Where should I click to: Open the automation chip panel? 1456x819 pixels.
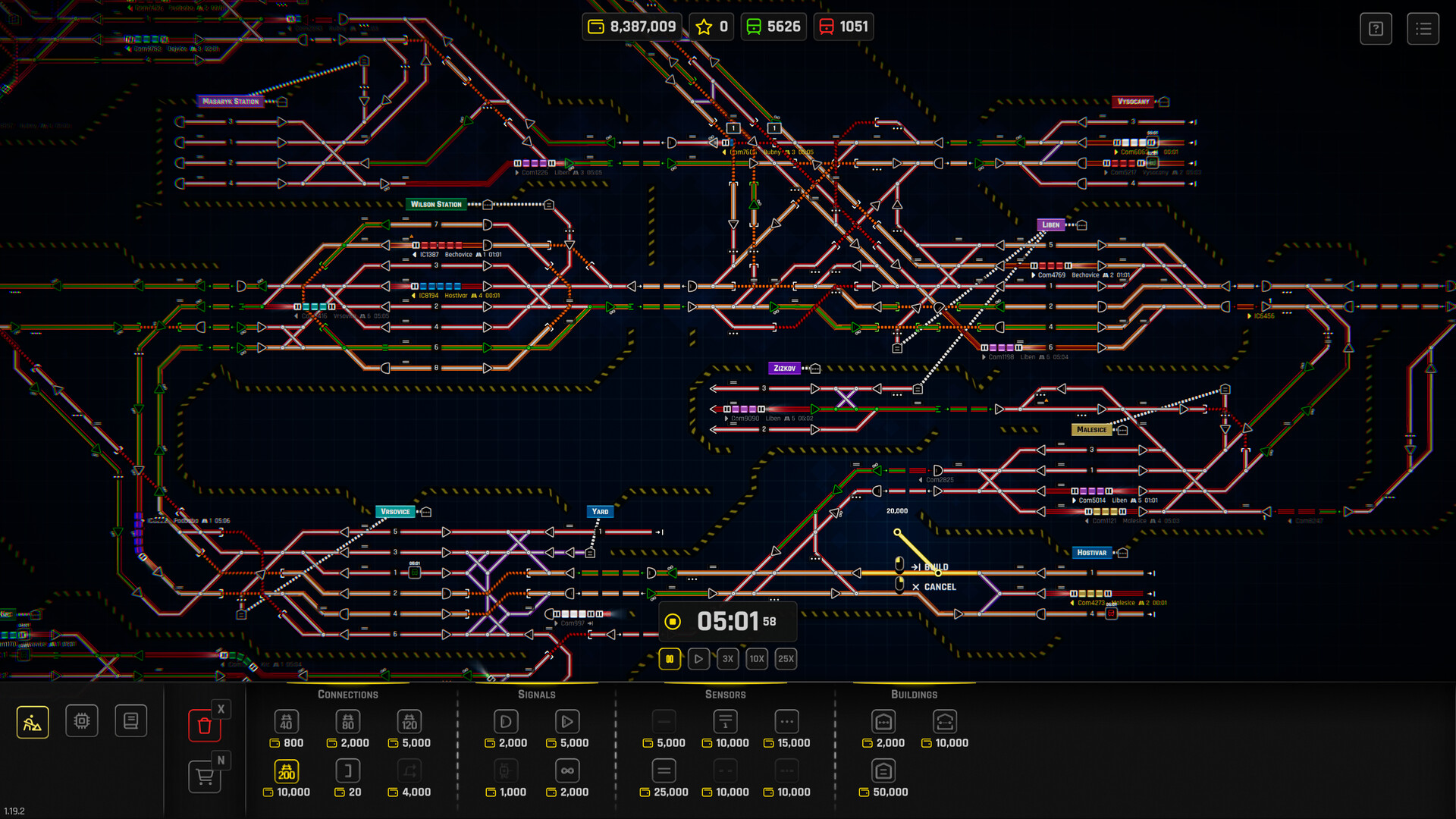point(82,720)
